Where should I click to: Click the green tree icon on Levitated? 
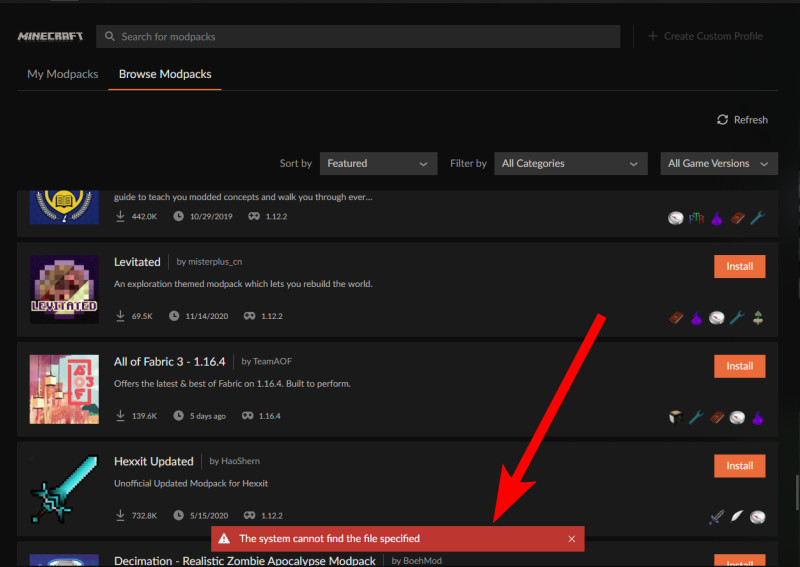[x=758, y=318]
